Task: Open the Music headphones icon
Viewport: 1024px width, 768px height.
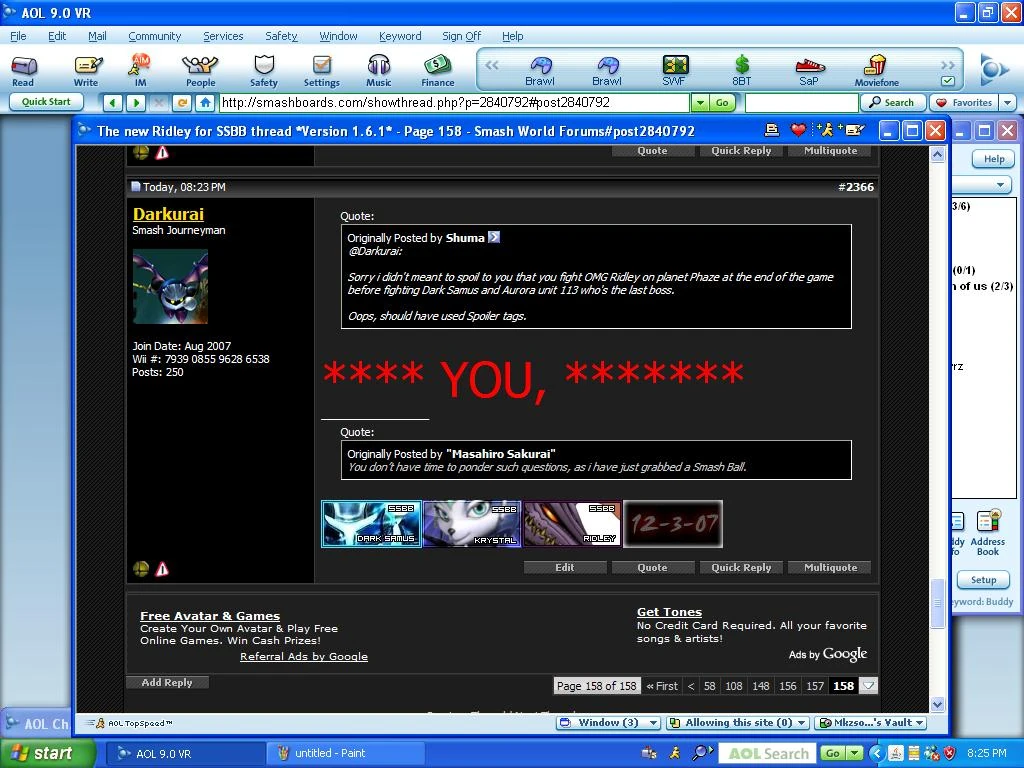Action: [379, 71]
